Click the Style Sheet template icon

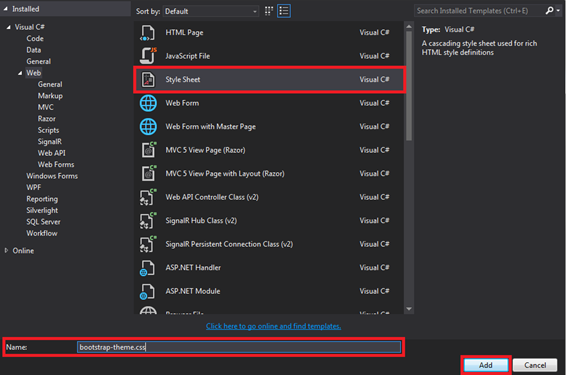148,79
